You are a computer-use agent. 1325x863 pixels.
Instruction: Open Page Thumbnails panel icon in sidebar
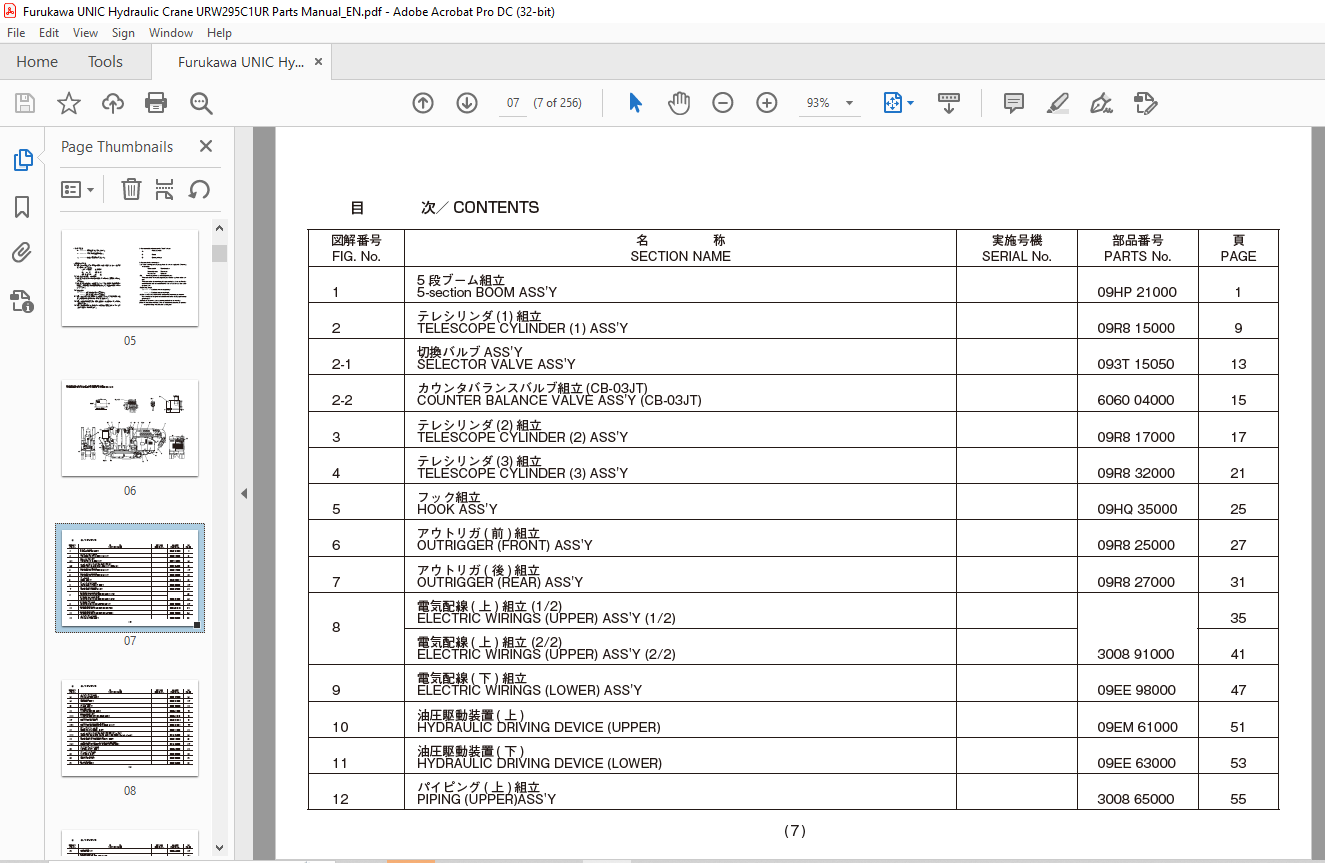(x=22, y=160)
